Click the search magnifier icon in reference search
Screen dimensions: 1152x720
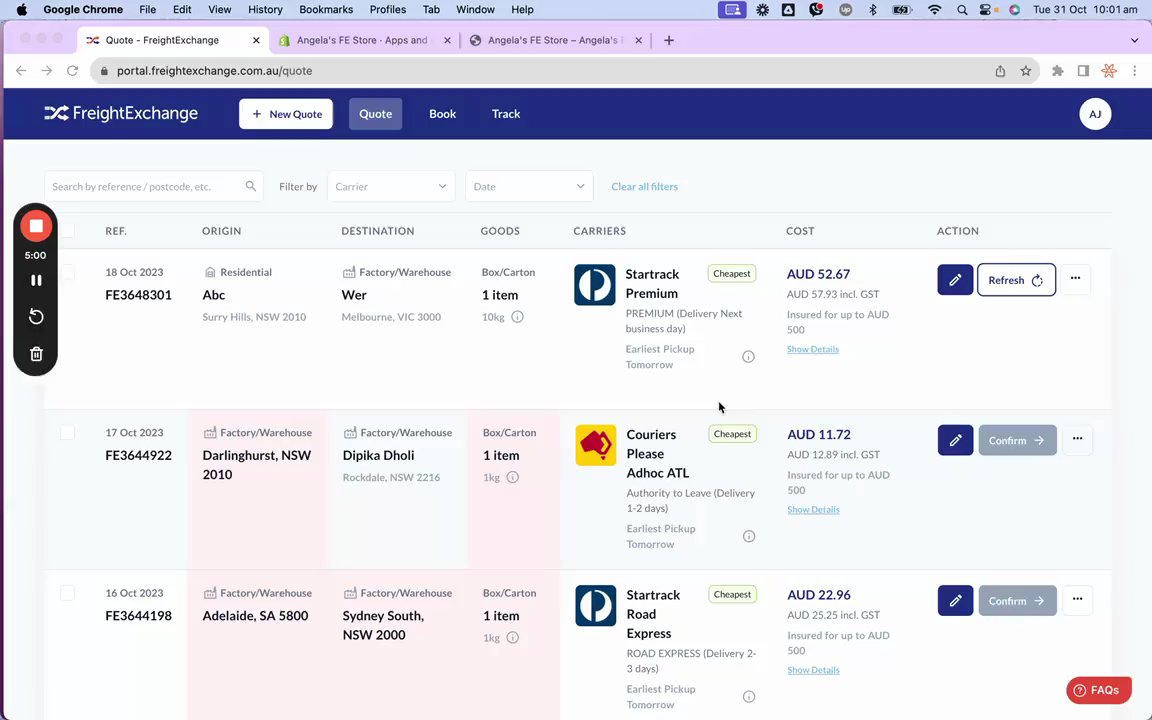251,187
